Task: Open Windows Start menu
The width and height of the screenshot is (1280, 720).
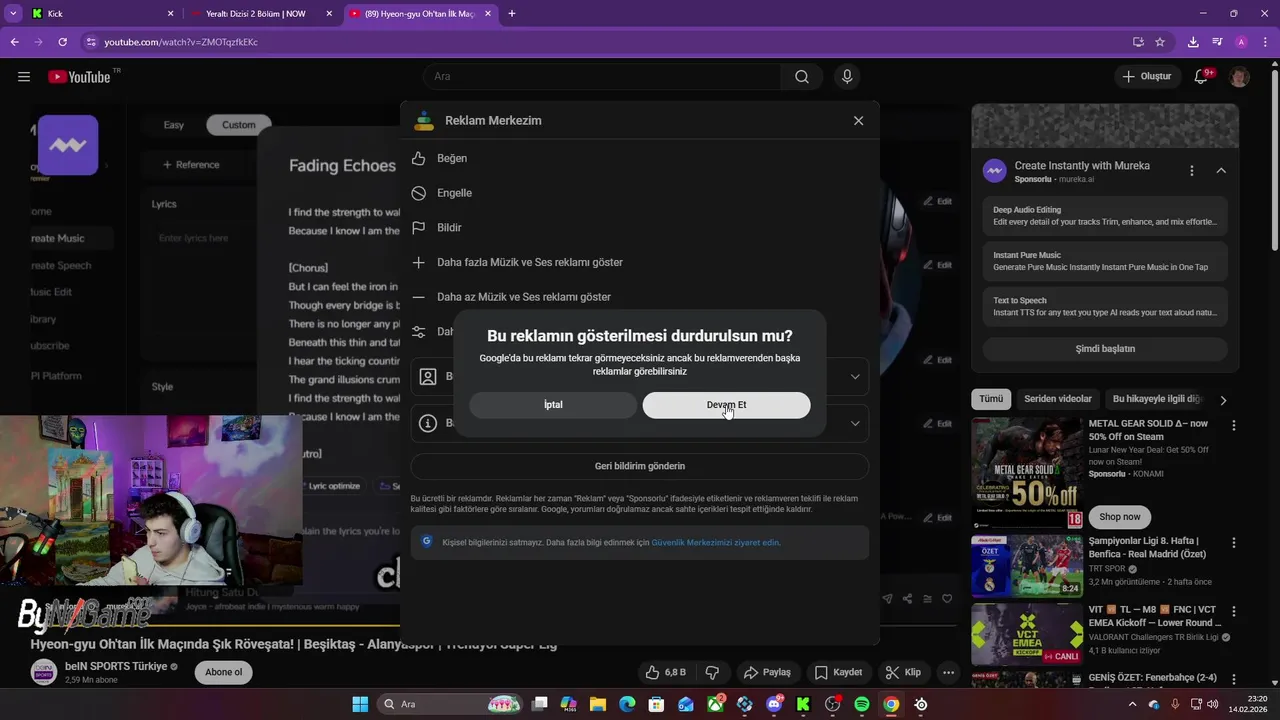Action: tap(360, 704)
